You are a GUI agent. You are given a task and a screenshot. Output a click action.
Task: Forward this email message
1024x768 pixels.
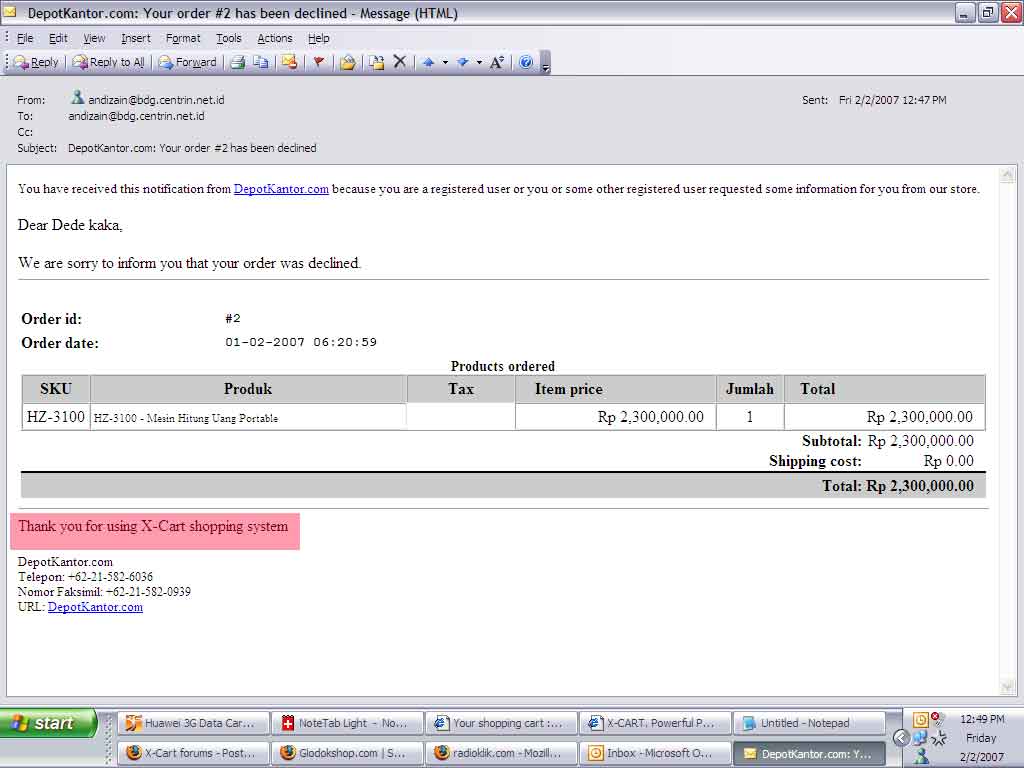[x=188, y=62]
